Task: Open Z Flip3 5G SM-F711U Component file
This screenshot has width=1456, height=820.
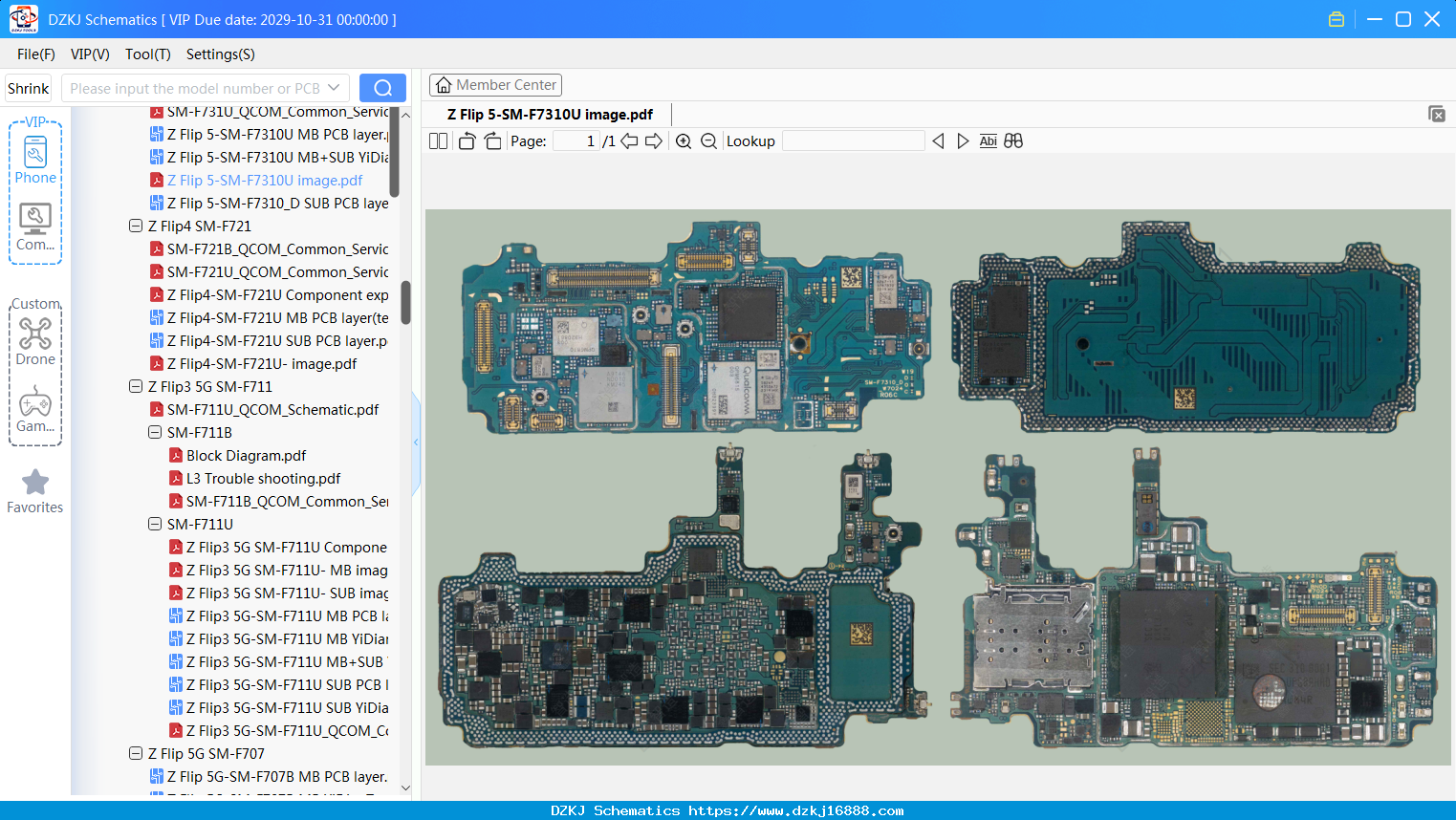Action: pos(279,548)
